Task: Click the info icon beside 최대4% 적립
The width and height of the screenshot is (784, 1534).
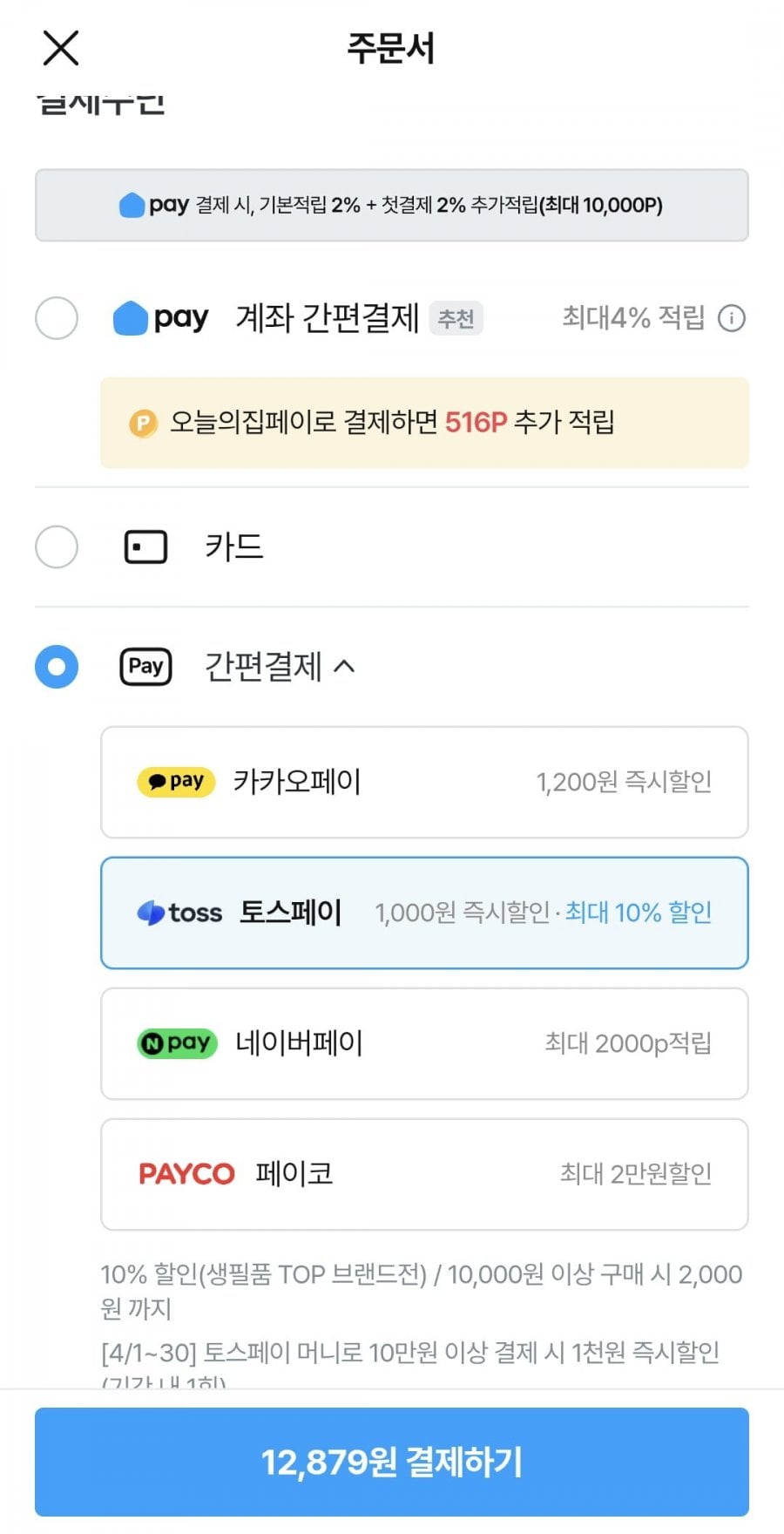Action: coord(732,318)
